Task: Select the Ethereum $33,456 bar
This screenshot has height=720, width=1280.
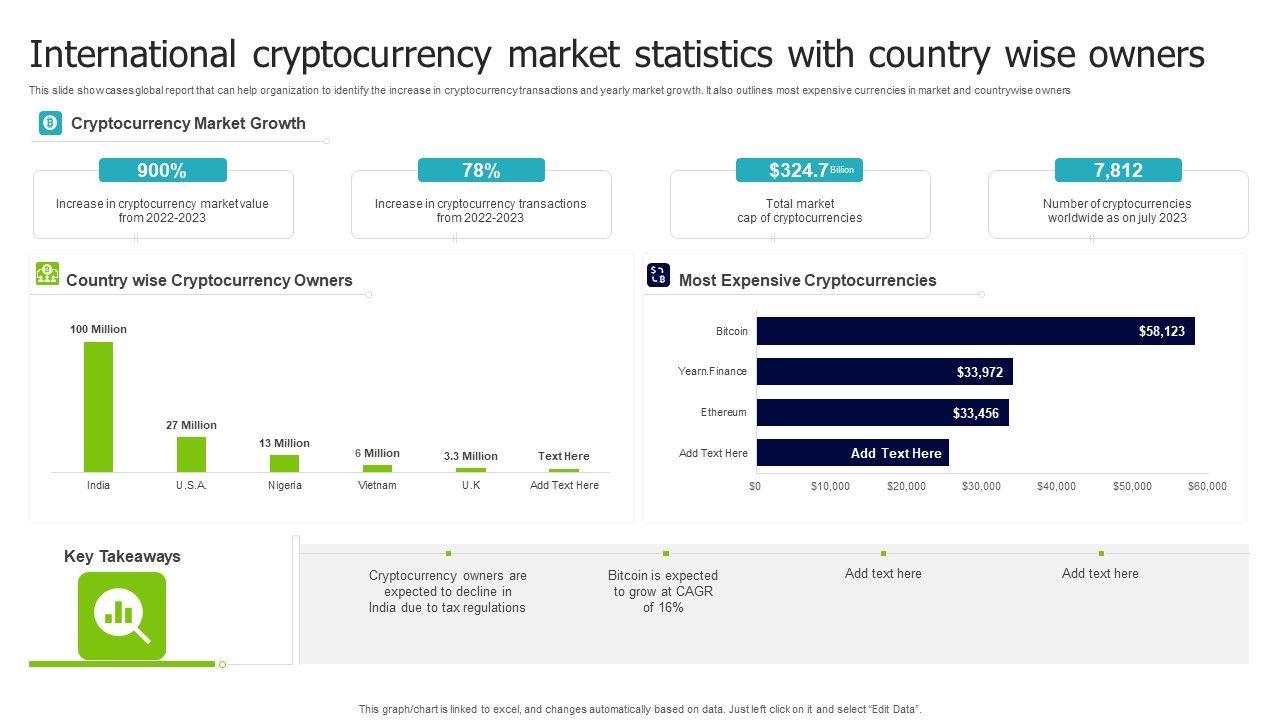Action: (882, 413)
